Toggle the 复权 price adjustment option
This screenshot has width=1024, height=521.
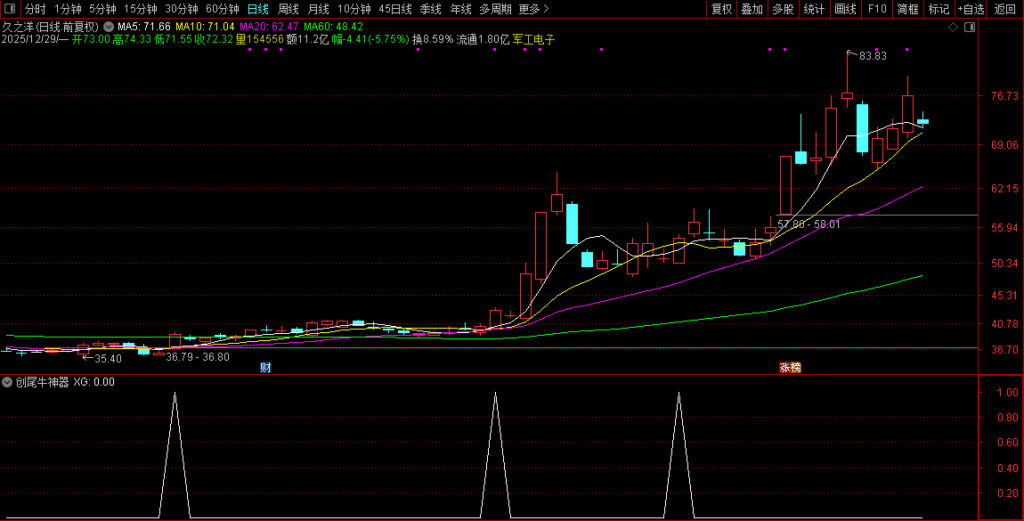(721, 9)
